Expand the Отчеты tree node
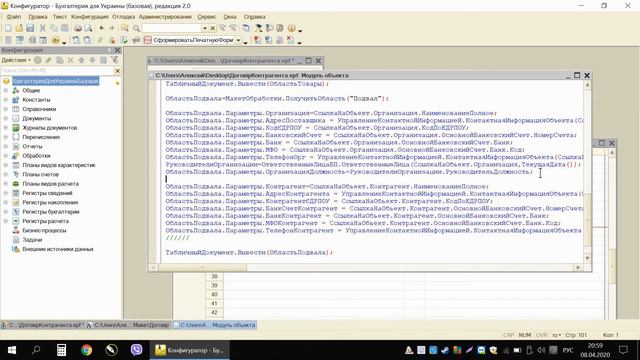The width and height of the screenshot is (640, 360). pos(6,146)
